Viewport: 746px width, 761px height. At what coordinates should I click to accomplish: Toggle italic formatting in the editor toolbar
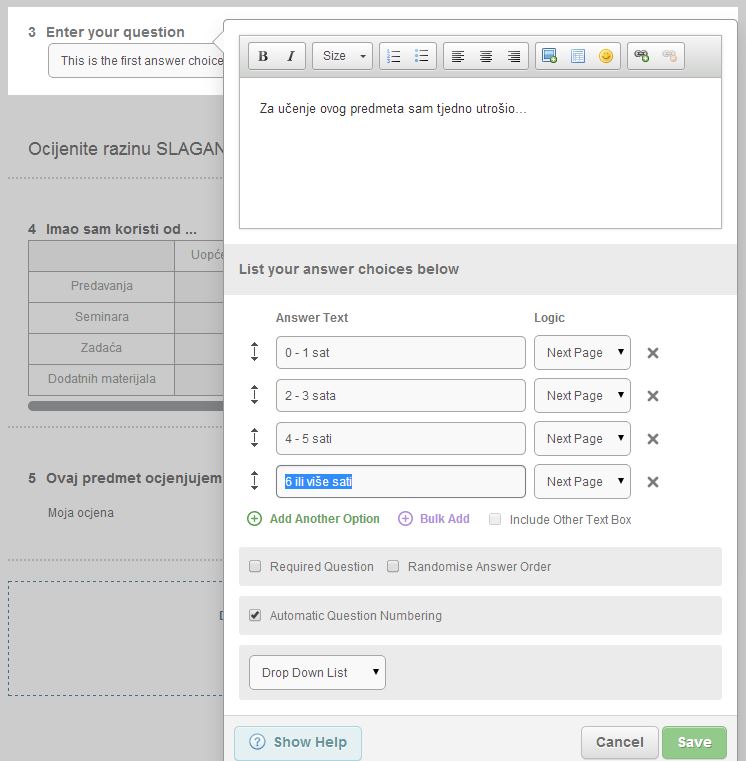pos(290,56)
